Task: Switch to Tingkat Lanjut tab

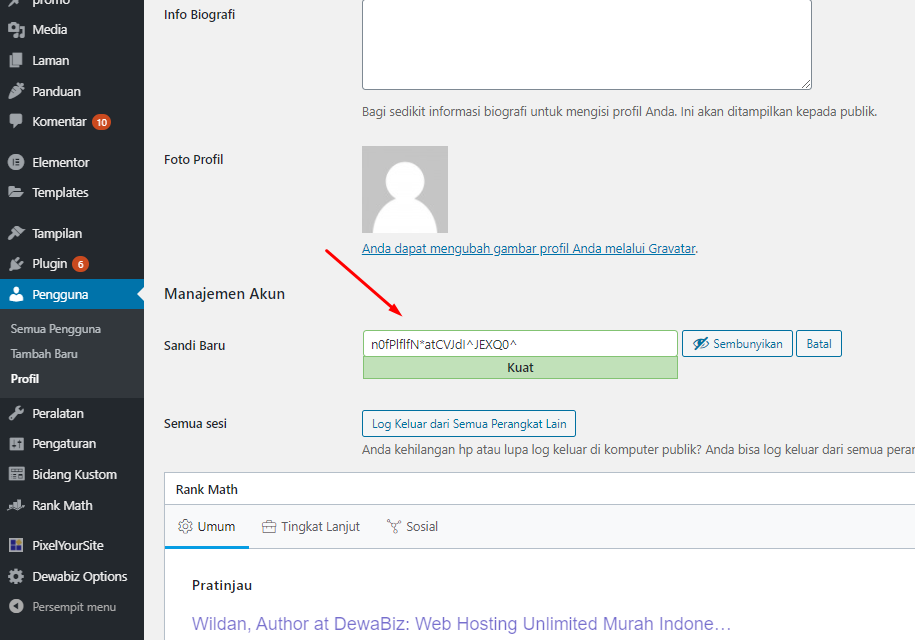Action: [x=310, y=527]
